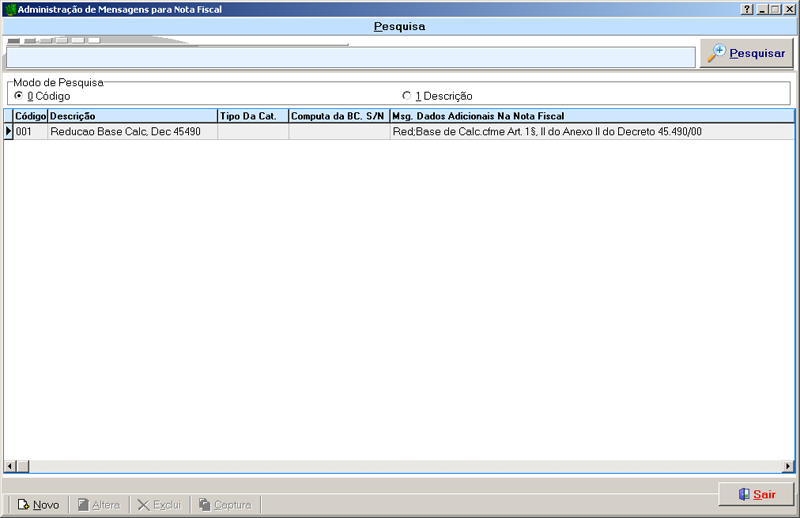Click the Captura capture button
The height and width of the screenshot is (518, 800).
[x=225, y=505]
